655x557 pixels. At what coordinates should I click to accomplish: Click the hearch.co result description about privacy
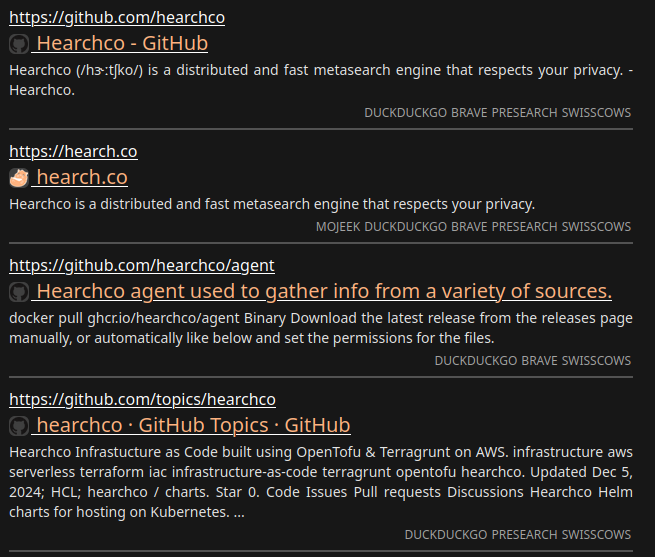[x=272, y=204]
